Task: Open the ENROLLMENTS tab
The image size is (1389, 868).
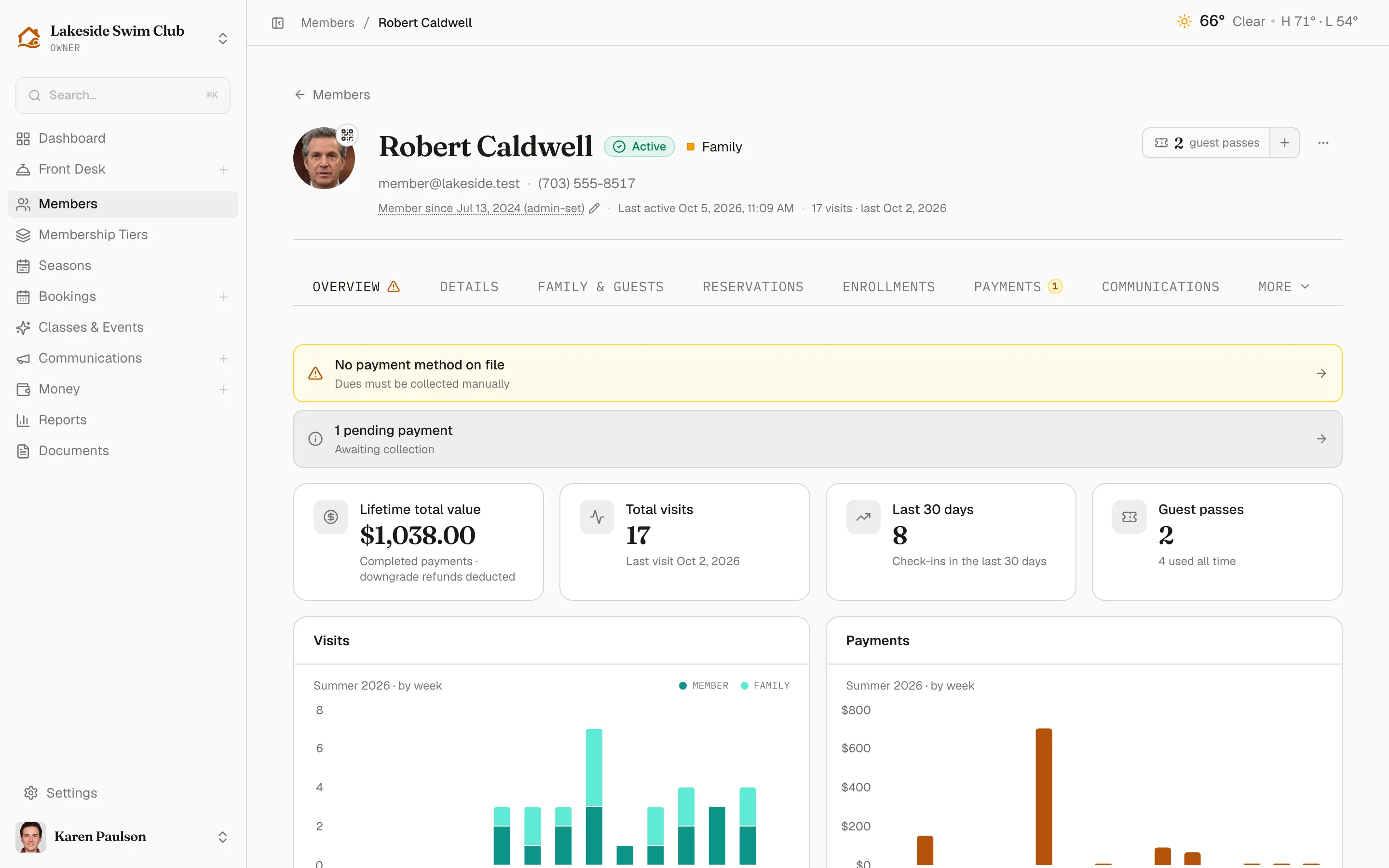Action: 888,286
